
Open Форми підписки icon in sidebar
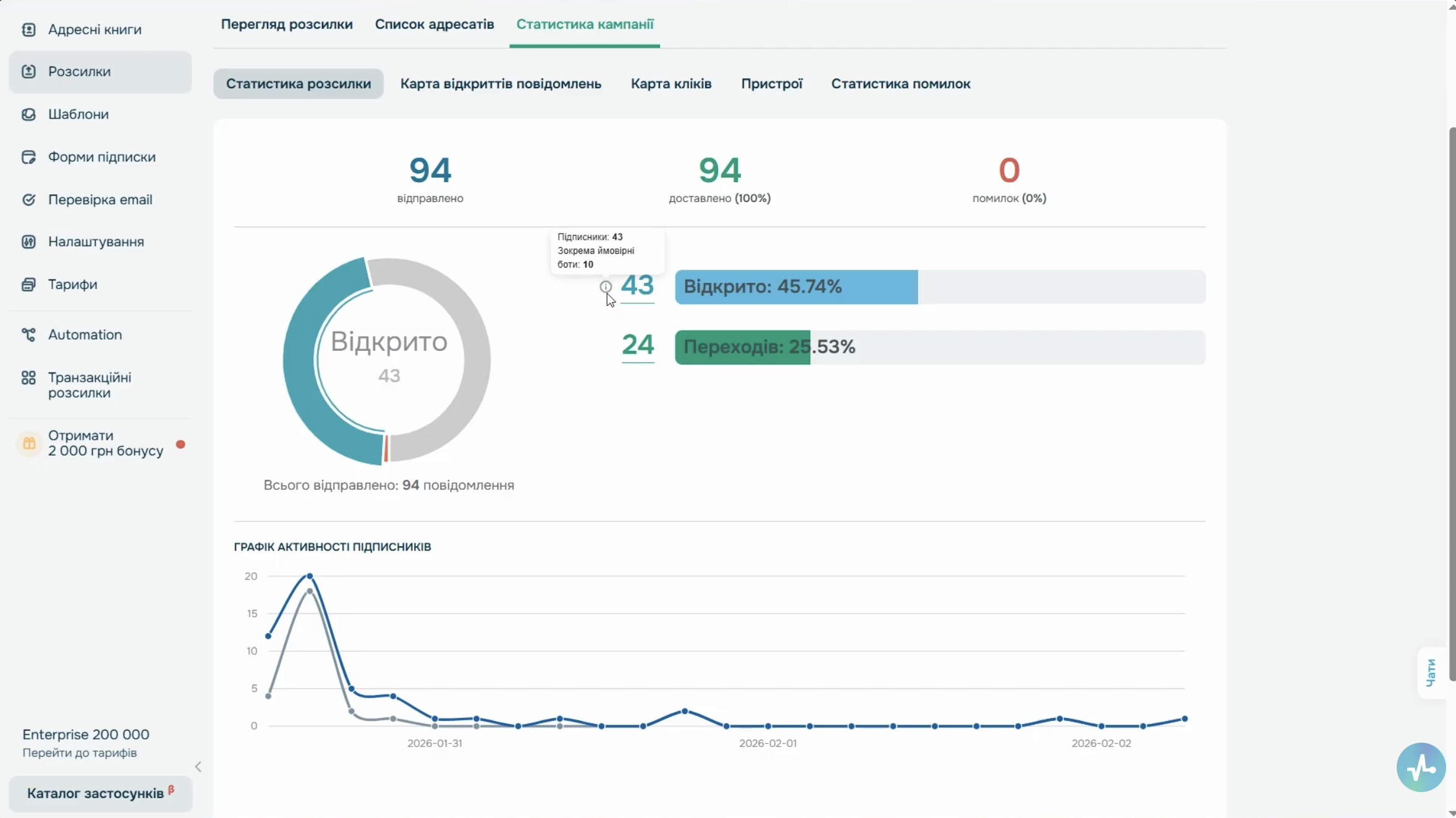click(28, 157)
